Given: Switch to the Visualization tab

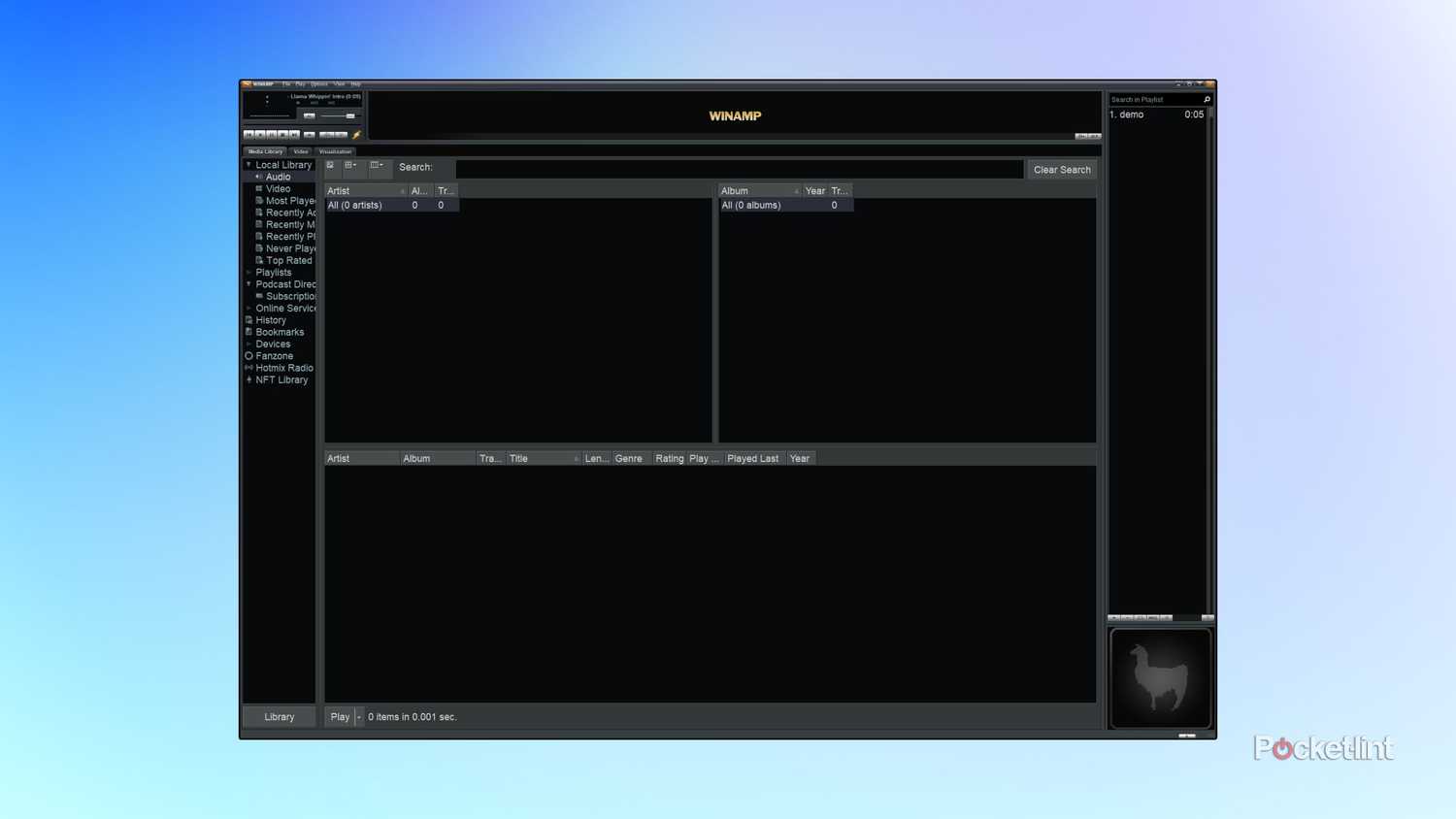Looking at the screenshot, I should (x=336, y=151).
